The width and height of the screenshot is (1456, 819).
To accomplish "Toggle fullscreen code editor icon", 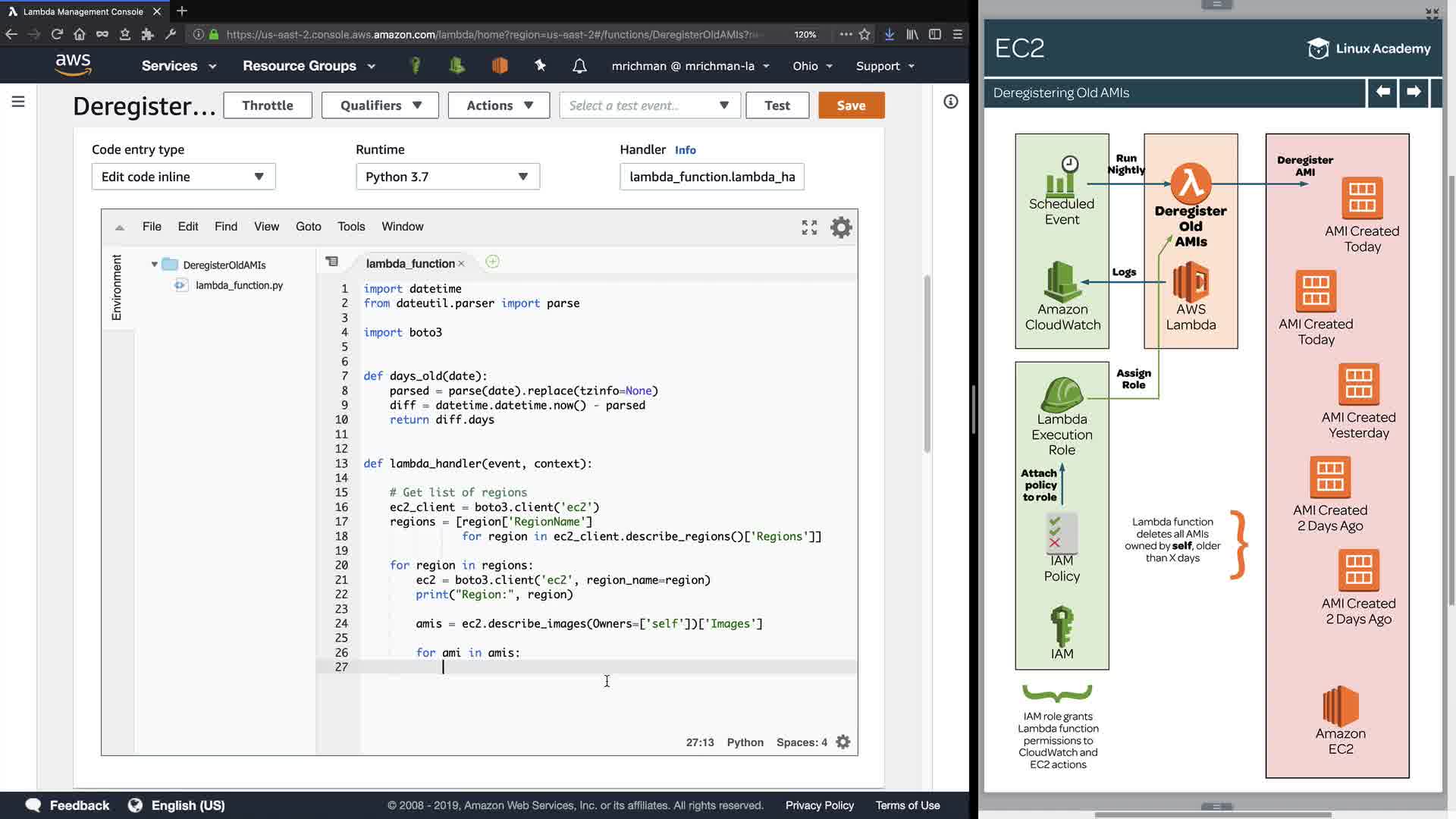I will coord(809,227).
